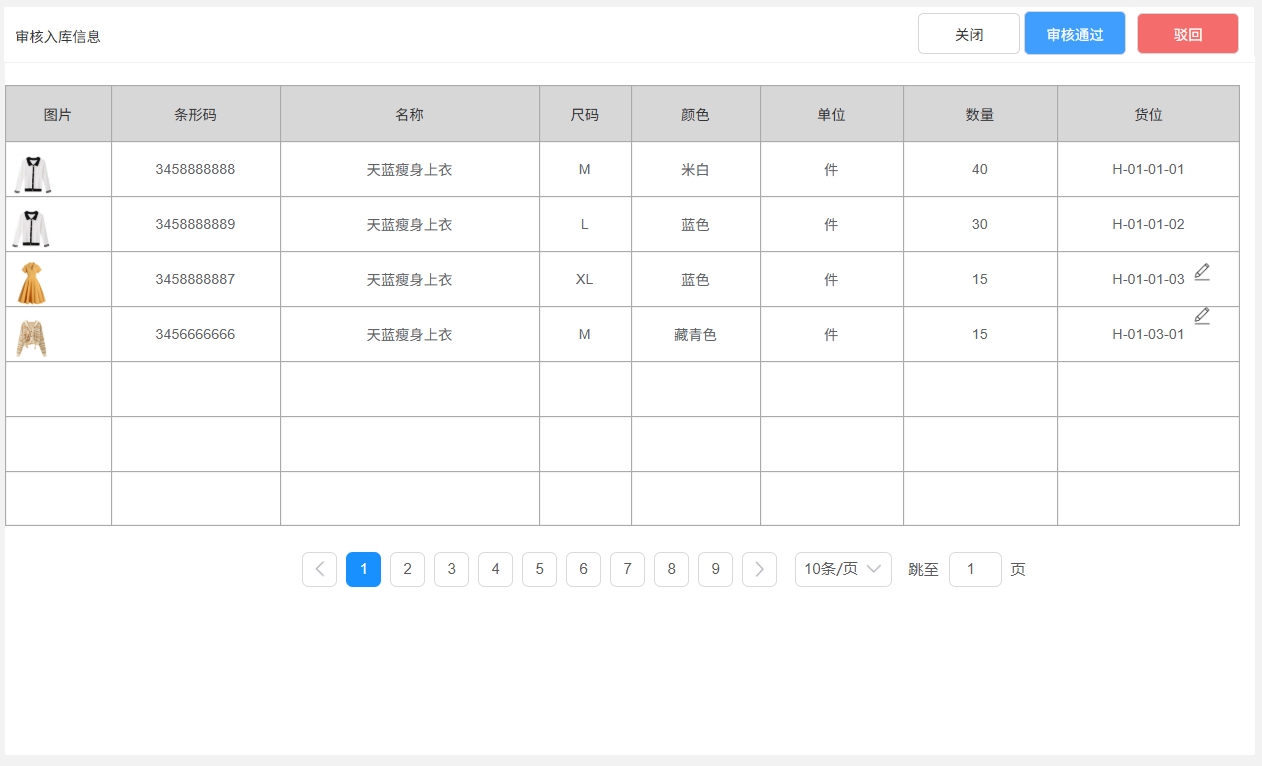Click the 名称 column header
This screenshot has width=1262, height=766.
[409, 114]
